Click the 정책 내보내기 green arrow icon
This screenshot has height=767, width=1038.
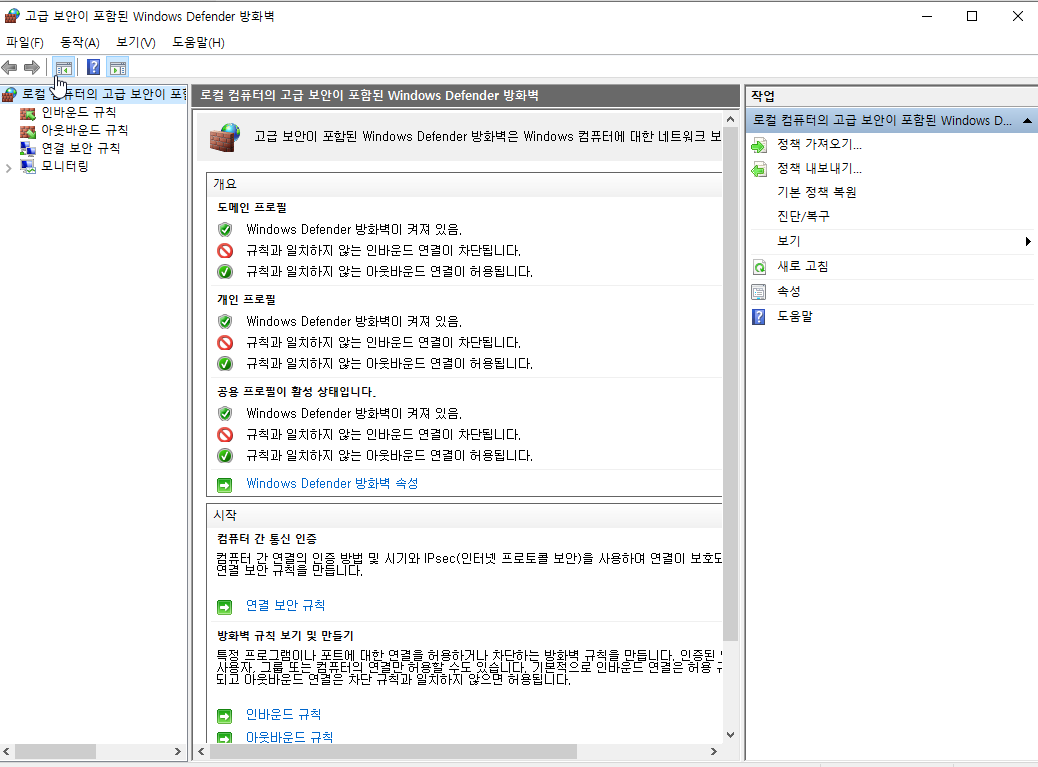pyautogui.click(x=759, y=169)
